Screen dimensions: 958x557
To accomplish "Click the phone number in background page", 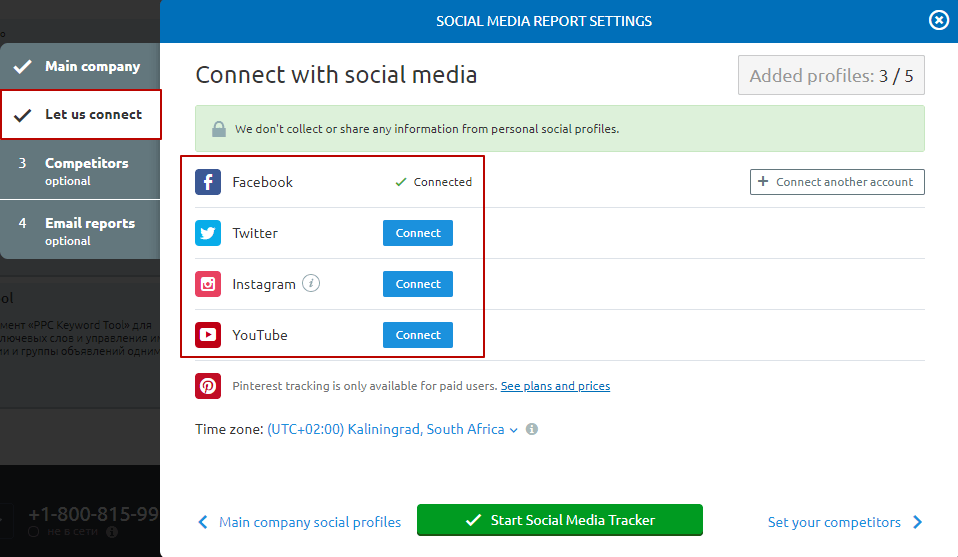I will pos(93,514).
